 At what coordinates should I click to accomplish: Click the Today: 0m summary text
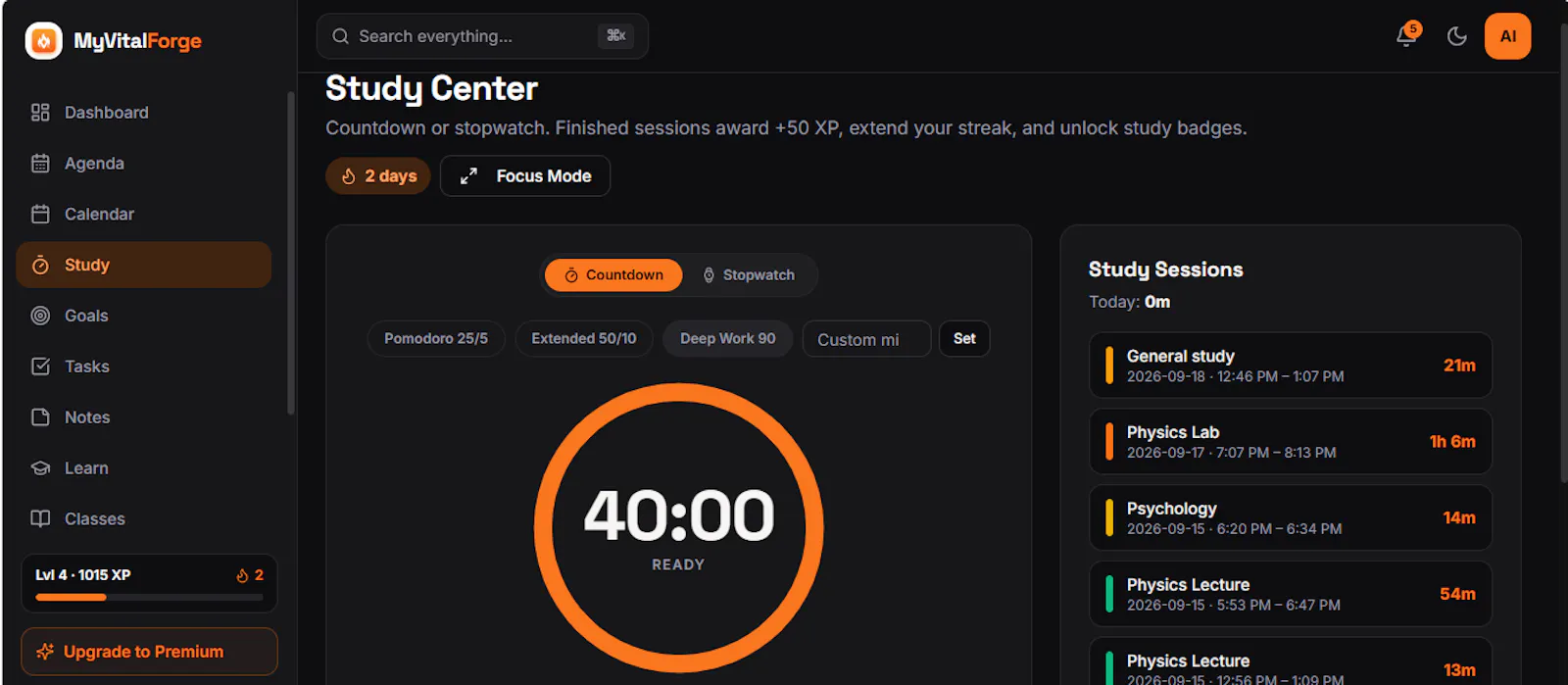pyautogui.click(x=1129, y=302)
